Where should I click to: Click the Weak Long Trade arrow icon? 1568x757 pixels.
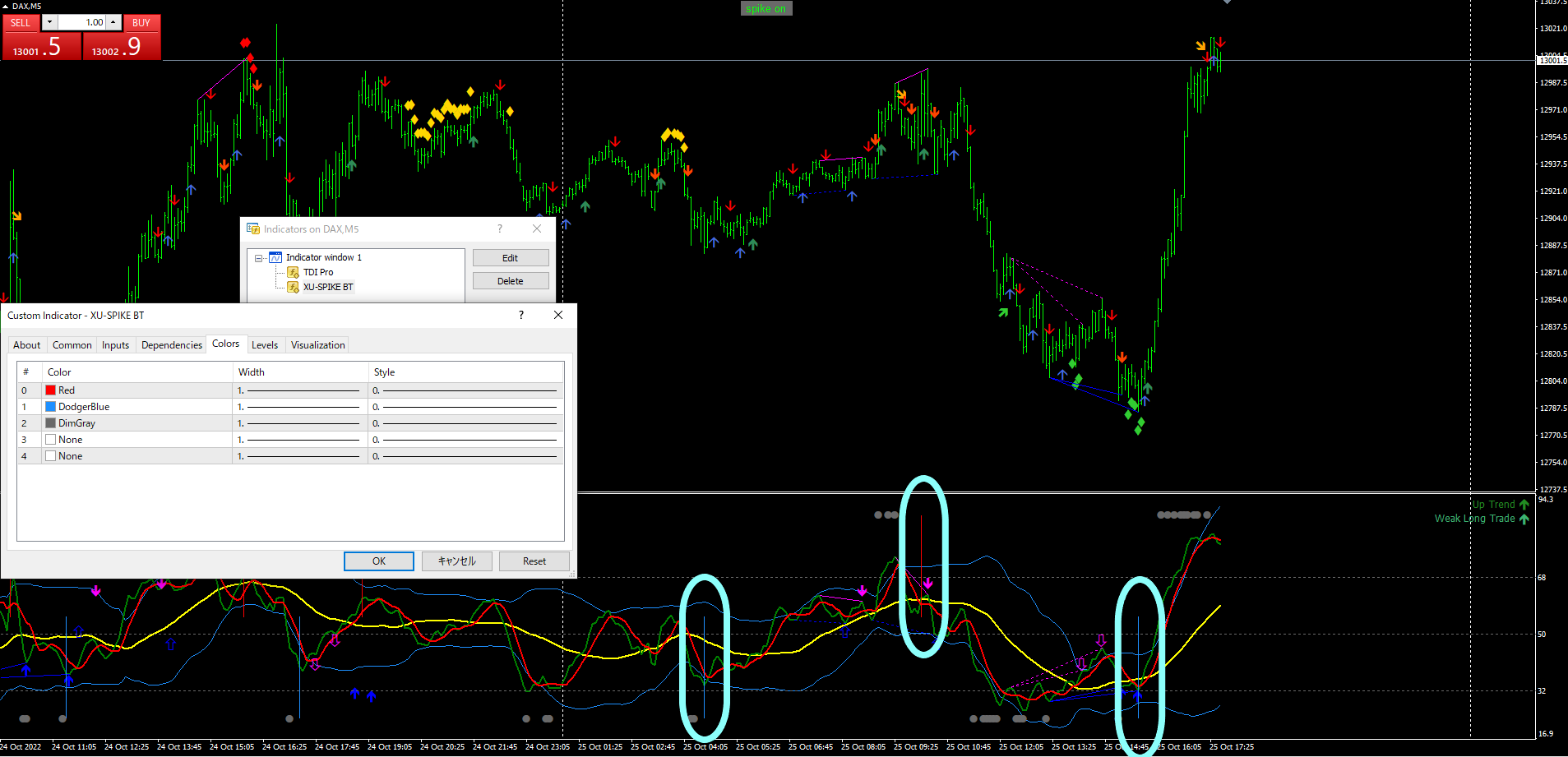(x=1524, y=519)
